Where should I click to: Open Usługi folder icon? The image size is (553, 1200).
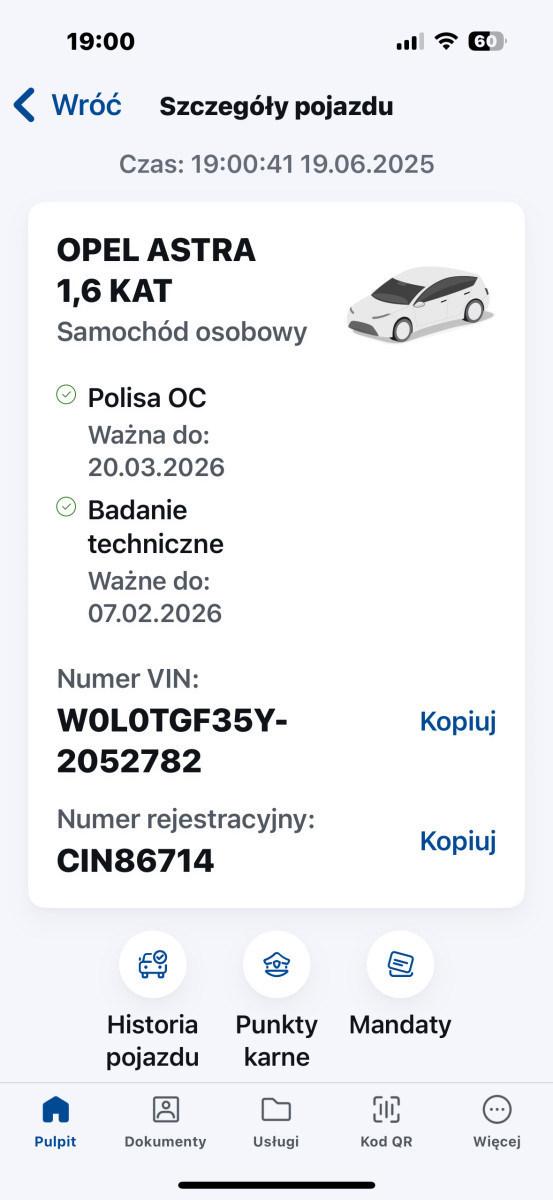tap(276, 1109)
